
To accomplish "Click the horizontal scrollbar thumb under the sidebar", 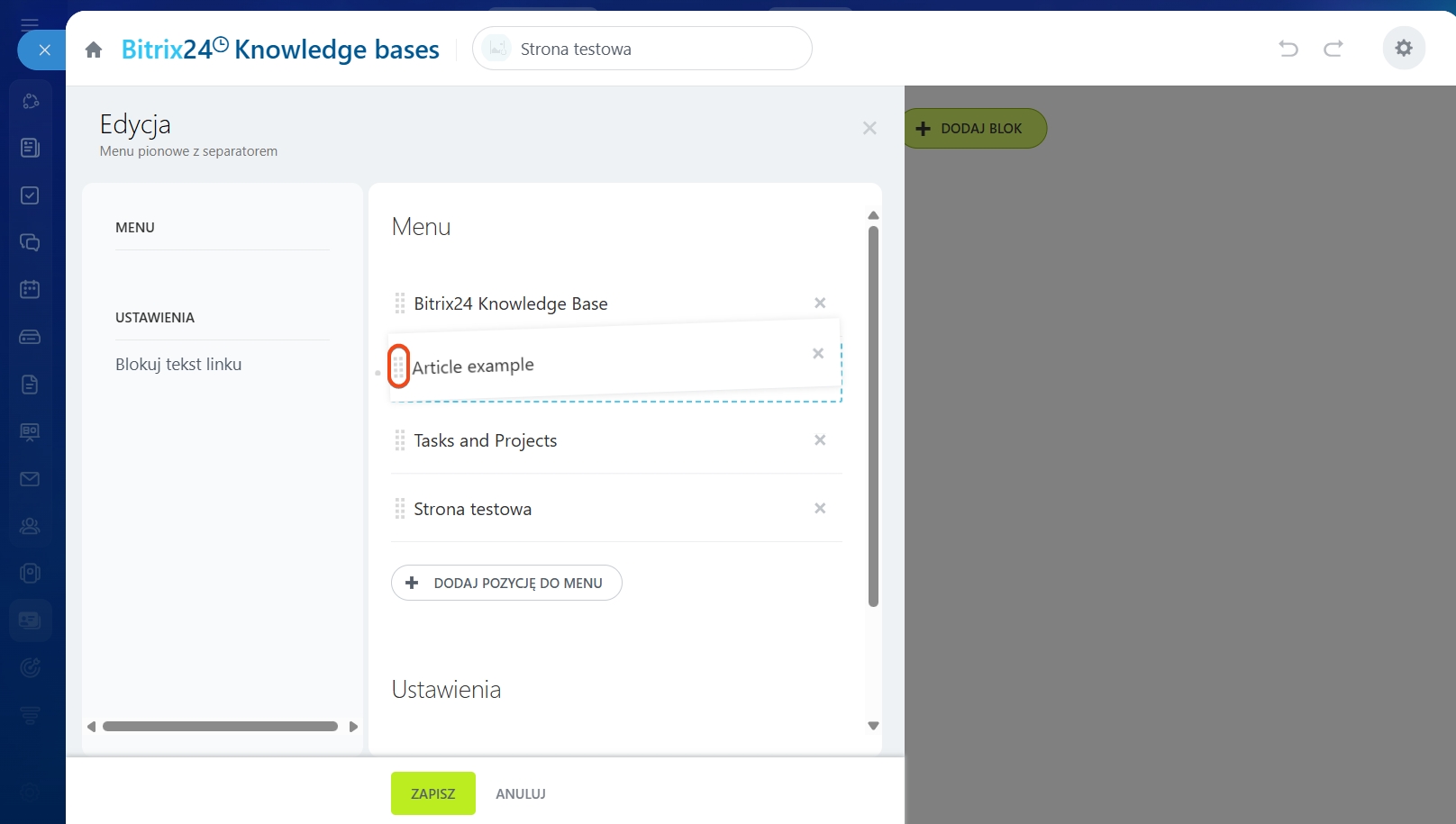I will coord(220,727).
